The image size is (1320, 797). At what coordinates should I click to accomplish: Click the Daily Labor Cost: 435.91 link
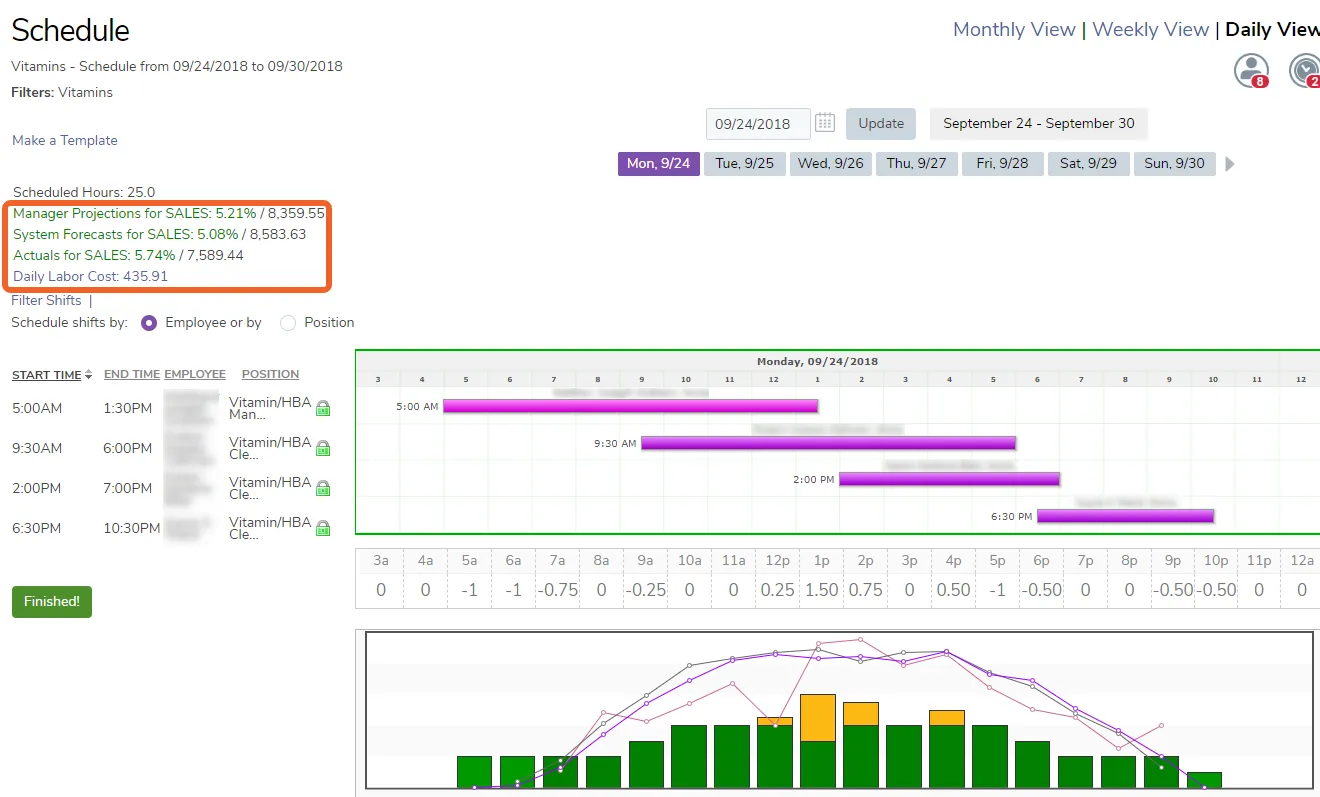point(90,277)
